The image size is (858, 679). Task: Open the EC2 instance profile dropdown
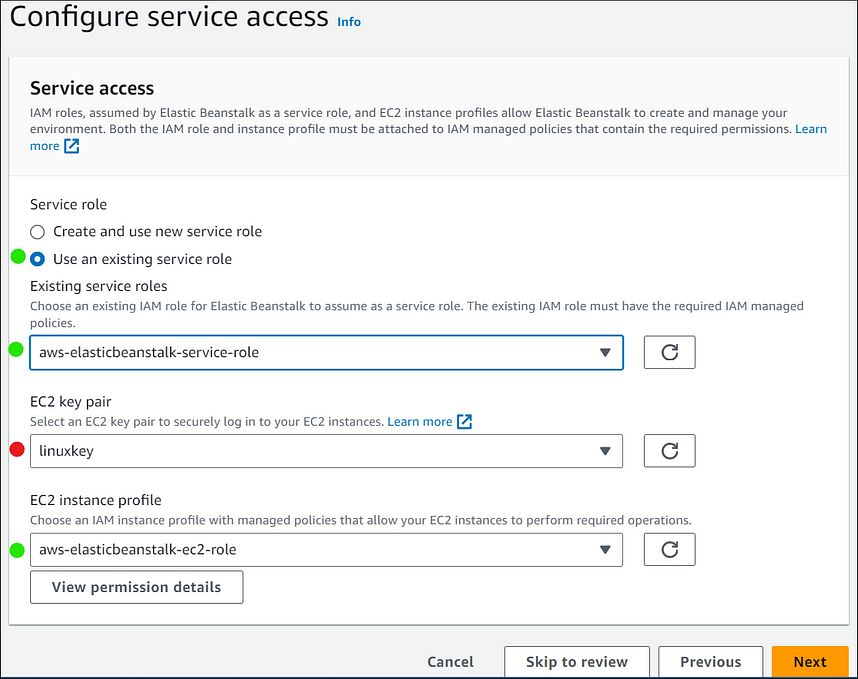[x=326, y=549]
